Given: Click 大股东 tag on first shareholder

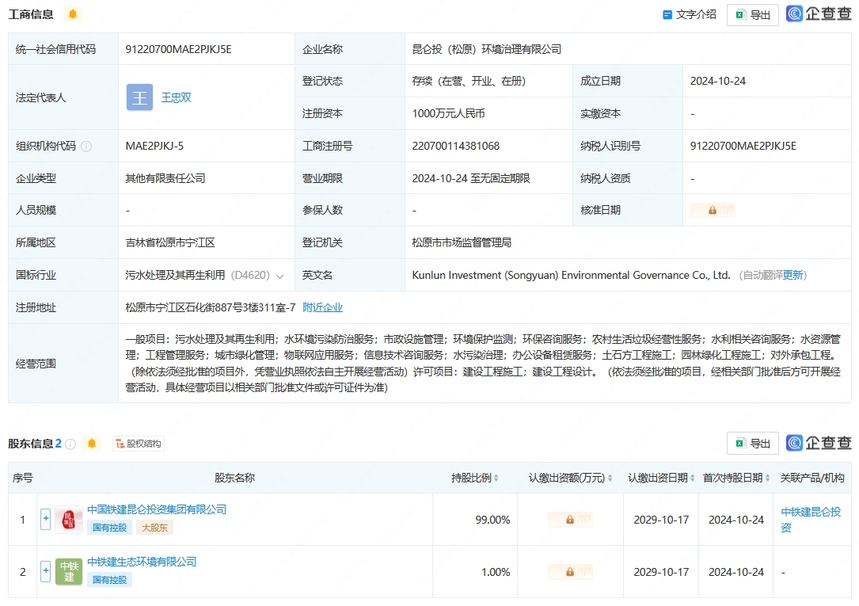Looking at the screenshot, I should click(155, 528).
